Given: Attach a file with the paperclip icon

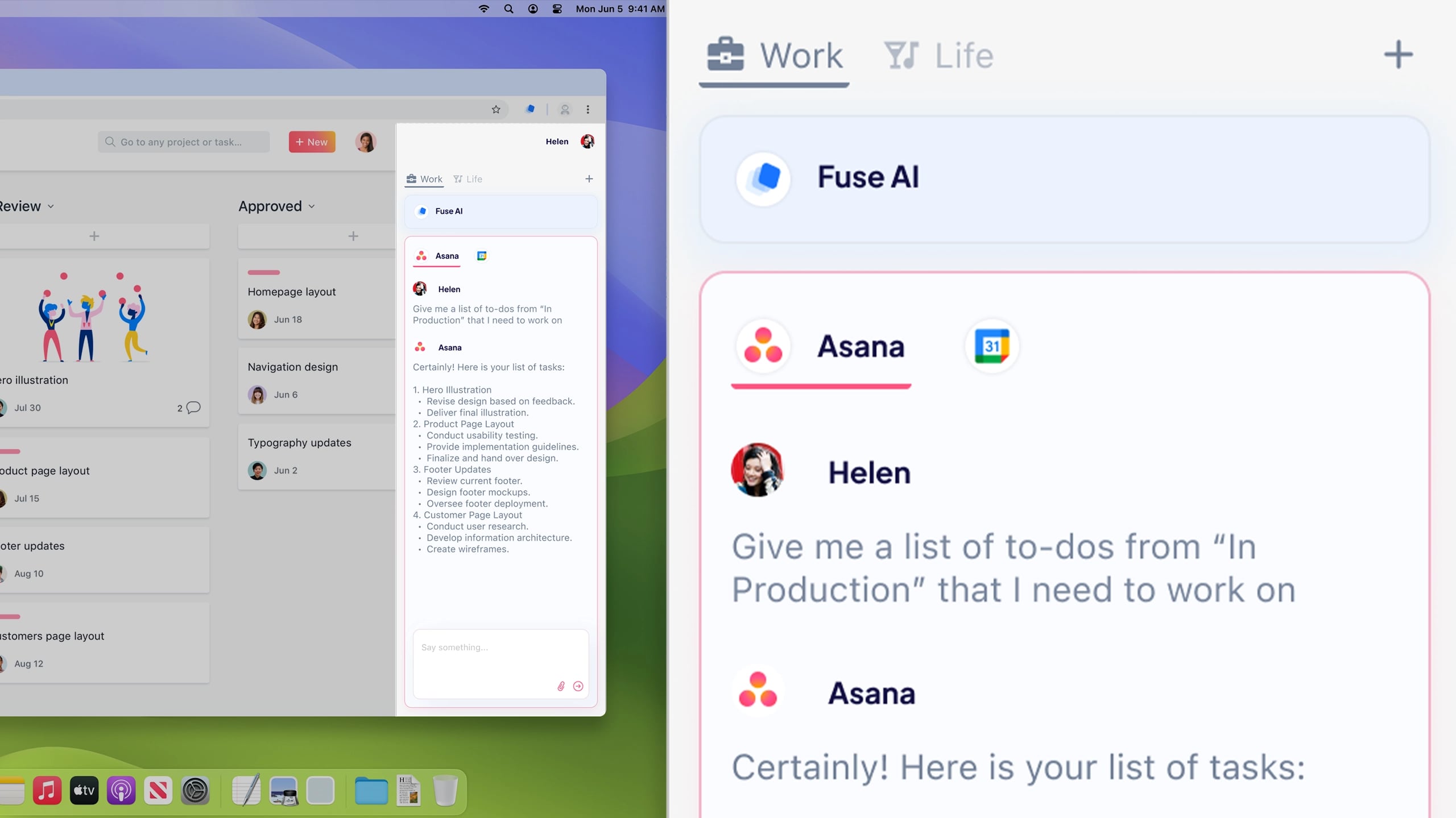Looking at the screenshot, I should pyautogui.click(x=561, y=686).
